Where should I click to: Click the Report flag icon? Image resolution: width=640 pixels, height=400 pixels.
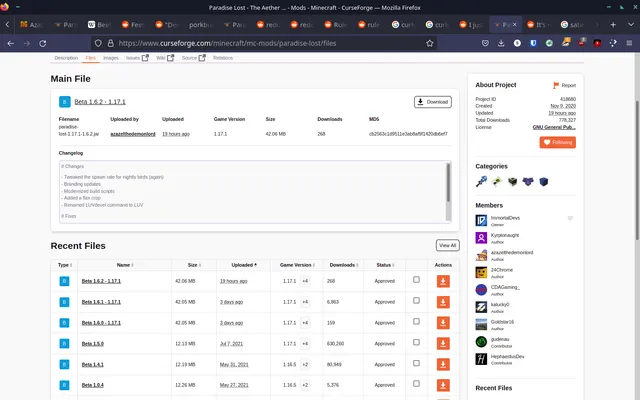pos(556,85)
